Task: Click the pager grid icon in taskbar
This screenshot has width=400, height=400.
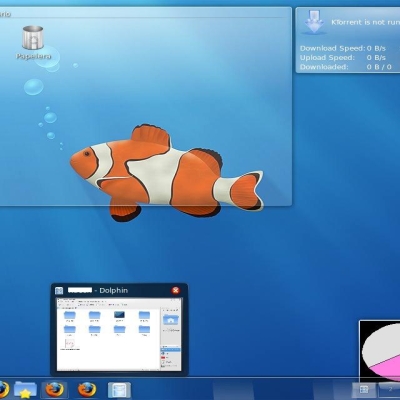Action: [364, 389]
